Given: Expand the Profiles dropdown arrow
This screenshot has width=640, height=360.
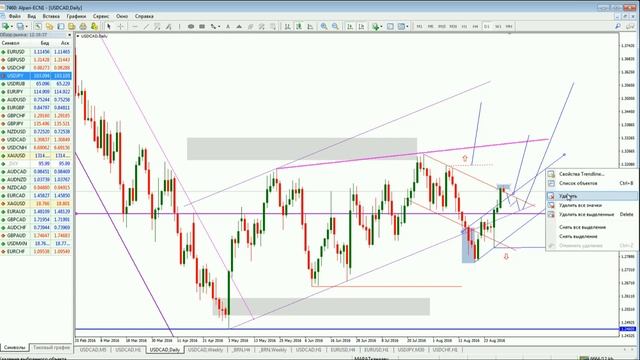Looking at the screenshot, I should pyautogui.click(x=26, y=27).
